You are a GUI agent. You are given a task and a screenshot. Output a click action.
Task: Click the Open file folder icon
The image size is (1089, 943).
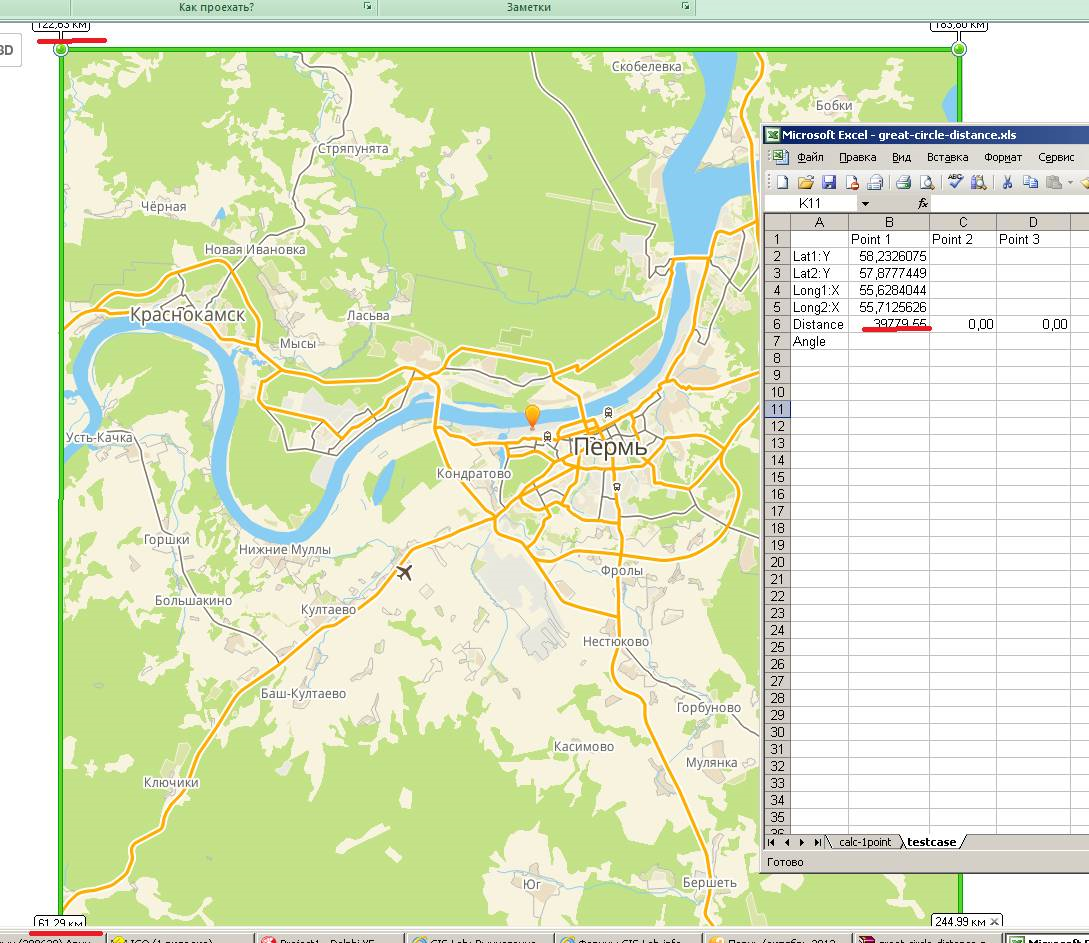point(805,182)
